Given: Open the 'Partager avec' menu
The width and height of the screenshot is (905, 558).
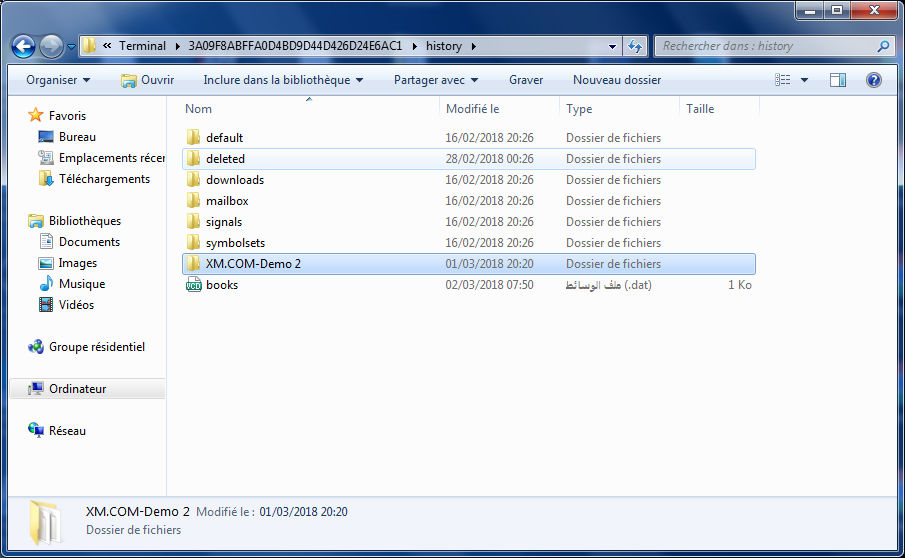Looking at the screenshot, I should (x=435, y=80).
